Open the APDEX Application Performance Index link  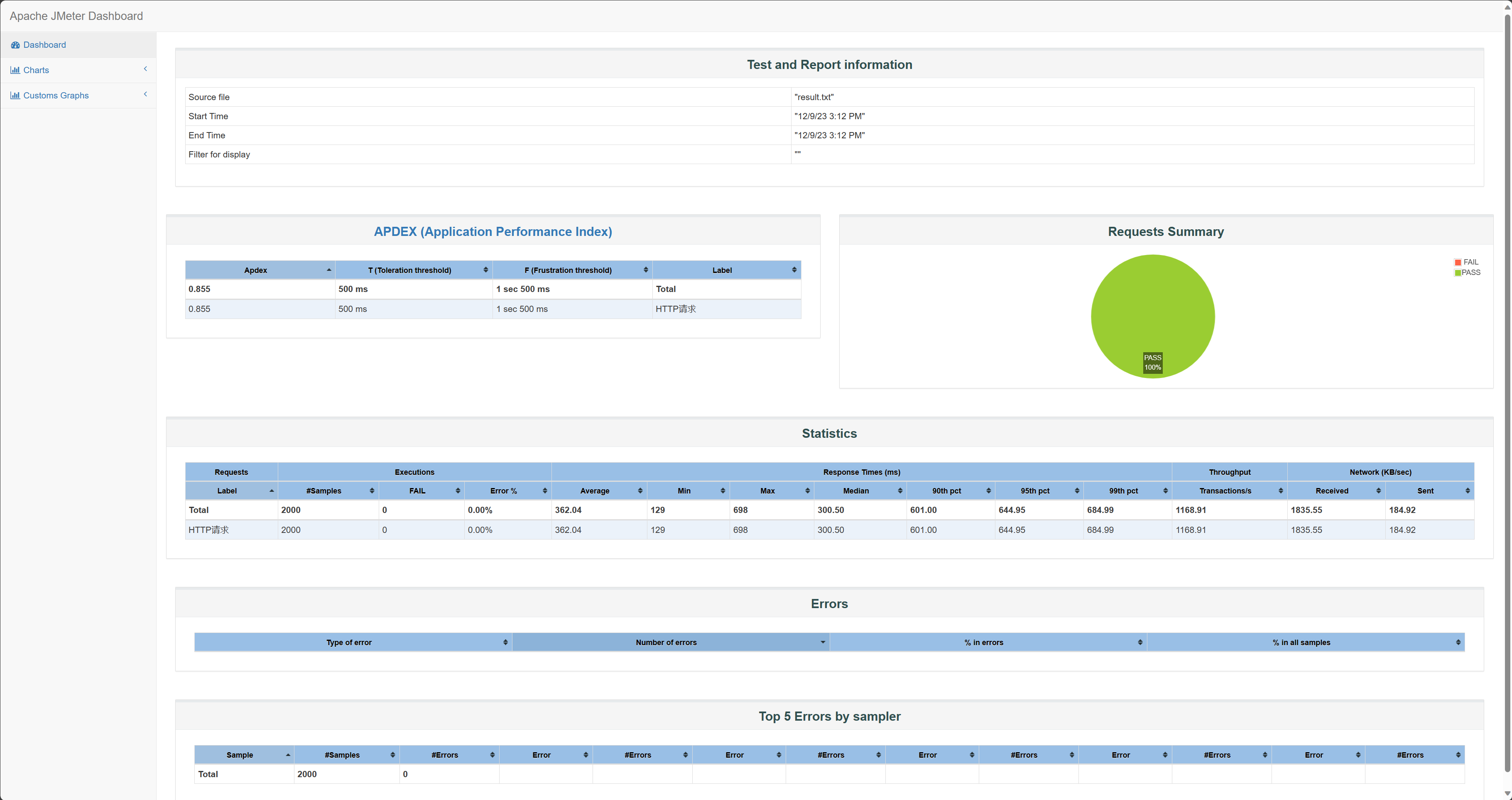coord(493,231)
